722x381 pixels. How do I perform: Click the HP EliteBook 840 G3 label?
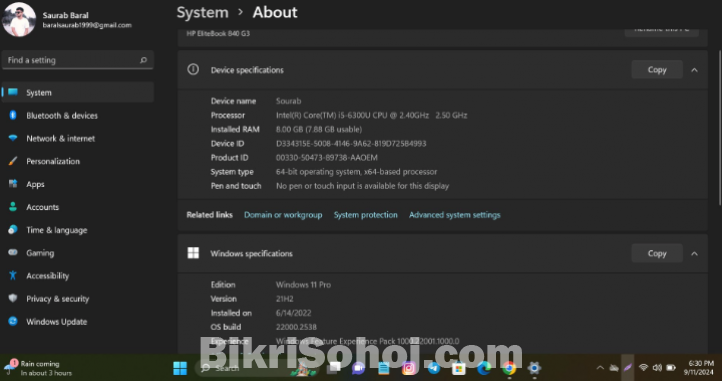click(218, 34)
